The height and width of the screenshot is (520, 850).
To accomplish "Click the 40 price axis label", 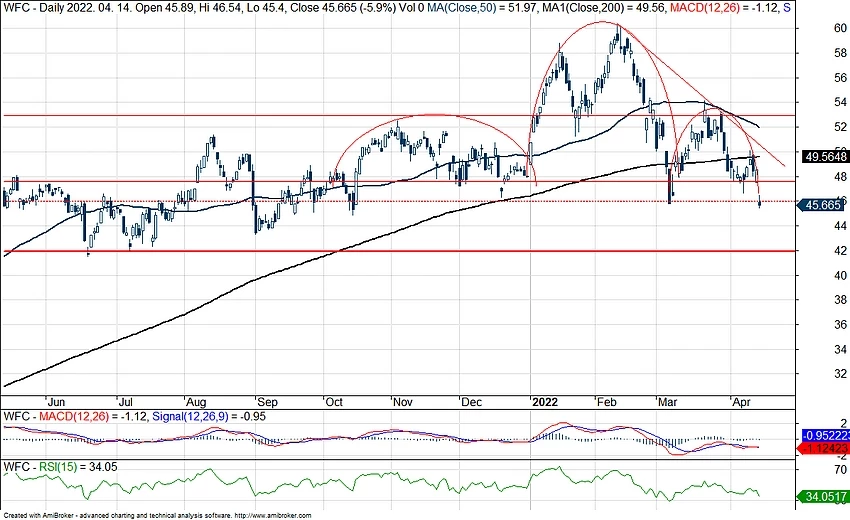I will tap(840, 275).
